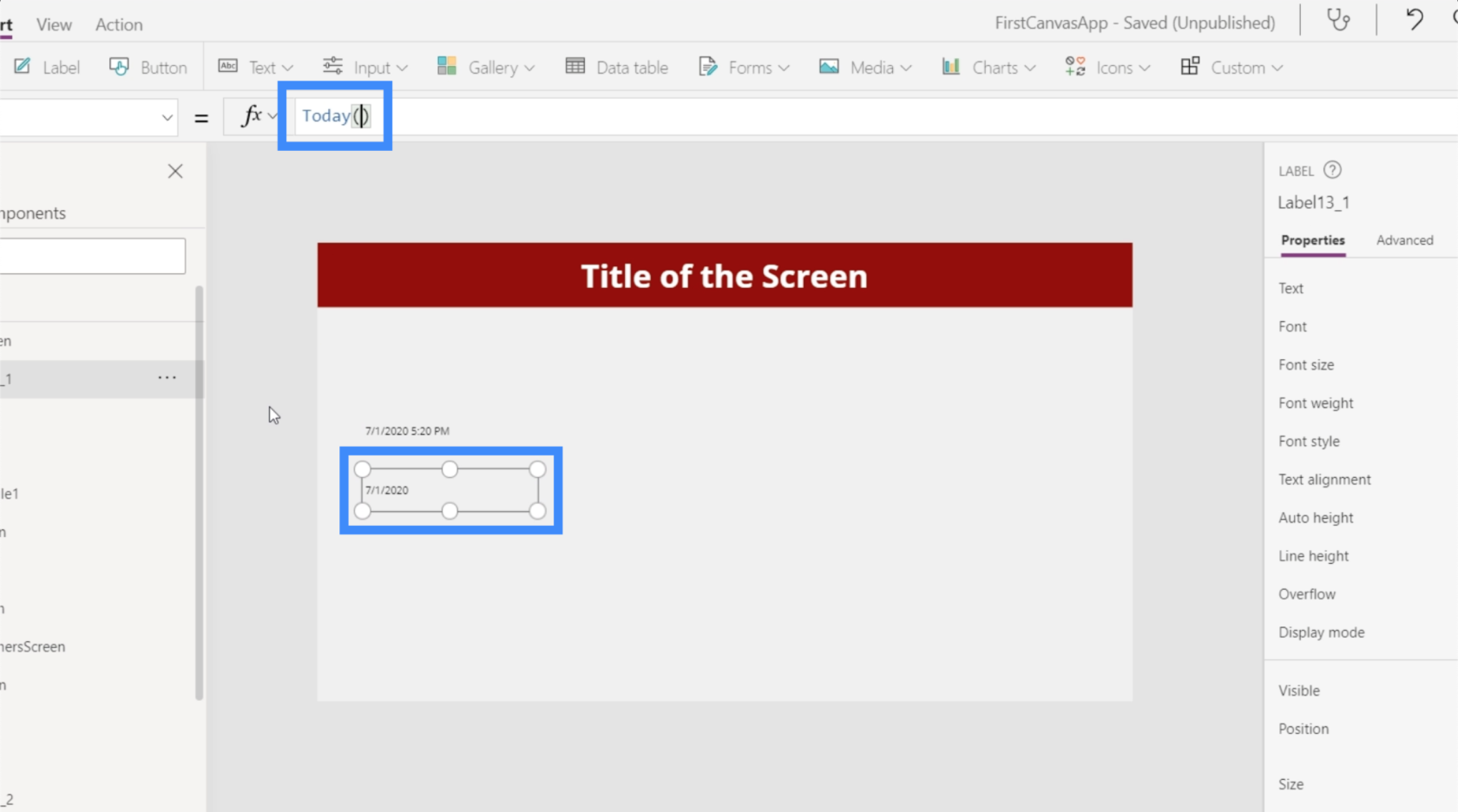Click the Icons menu icon

click(1075, 67)
